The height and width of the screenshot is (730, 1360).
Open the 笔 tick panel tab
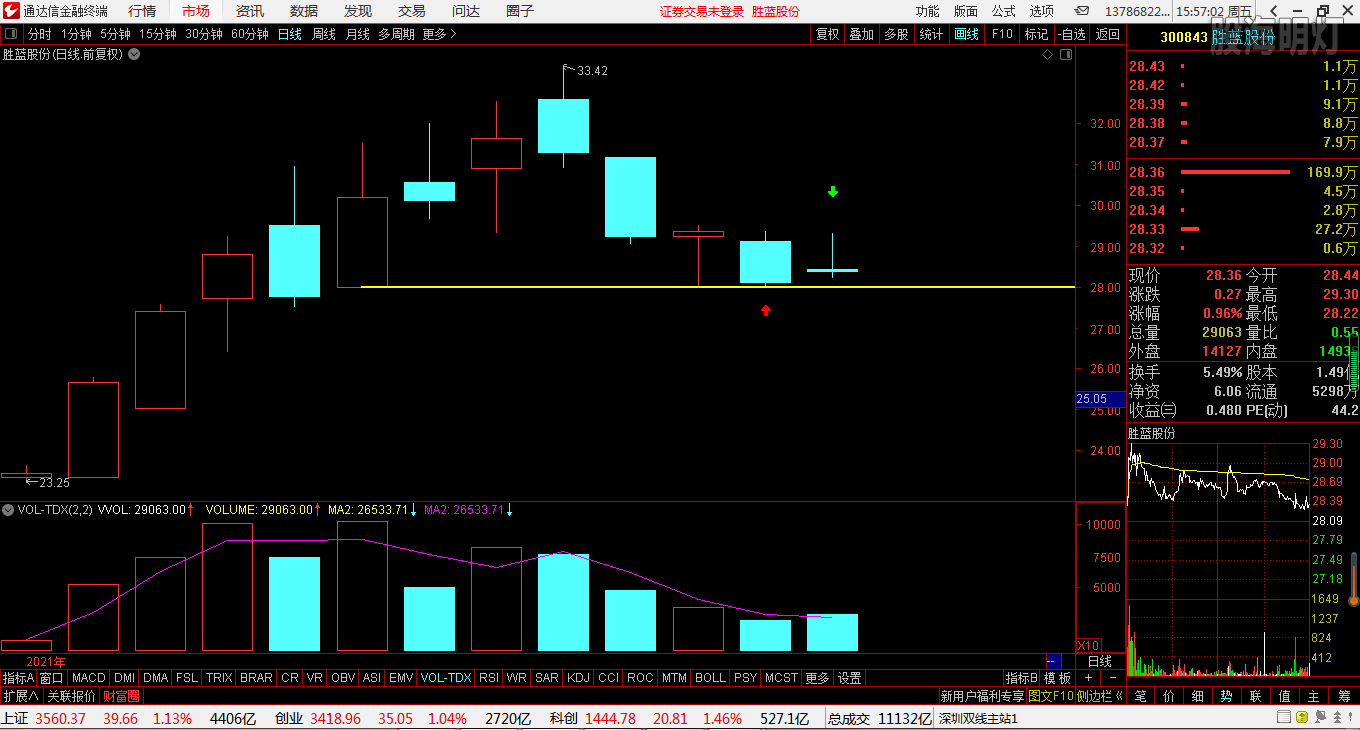(x=1140, y=696)
